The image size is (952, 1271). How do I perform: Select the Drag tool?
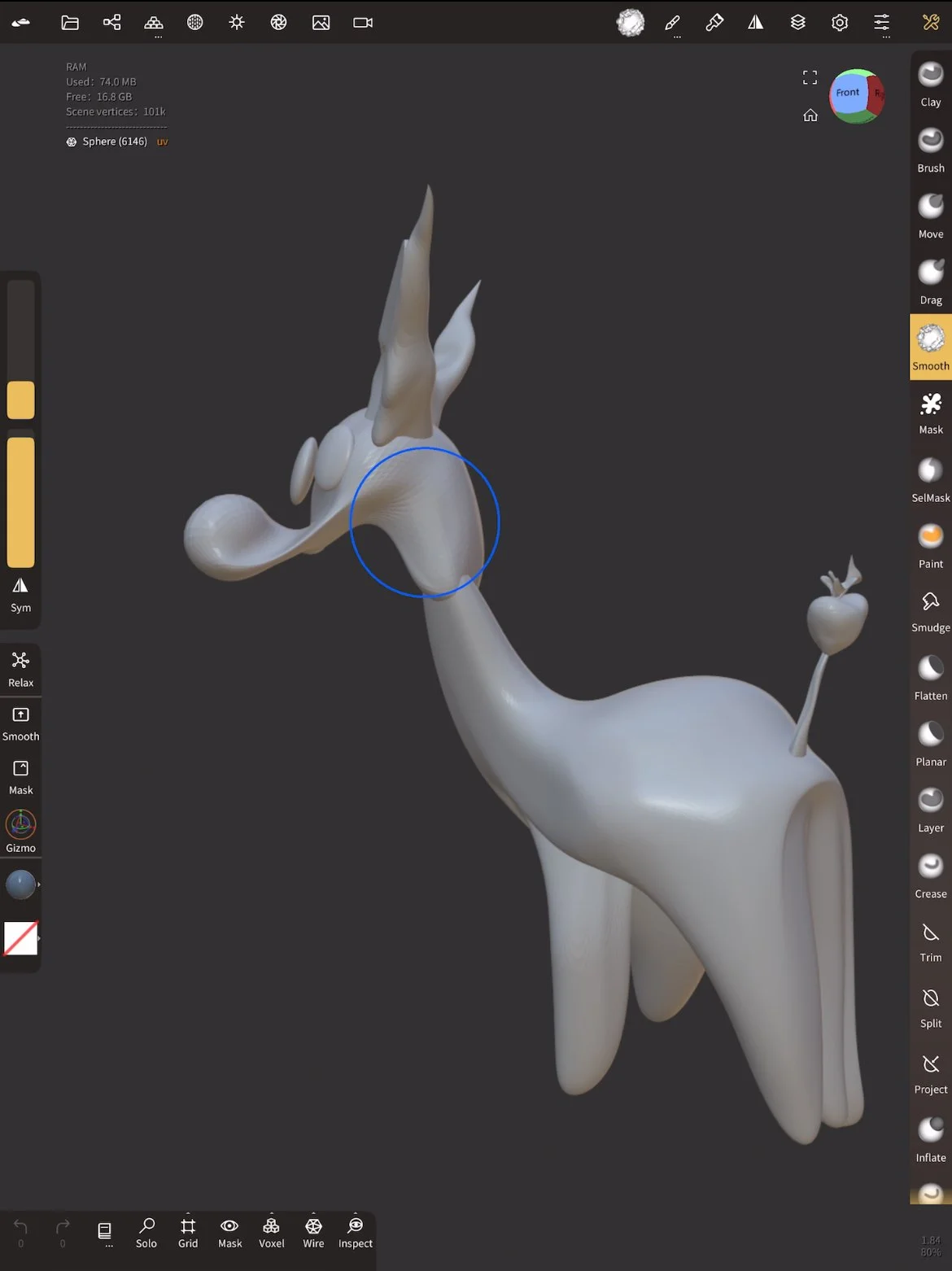931,282
